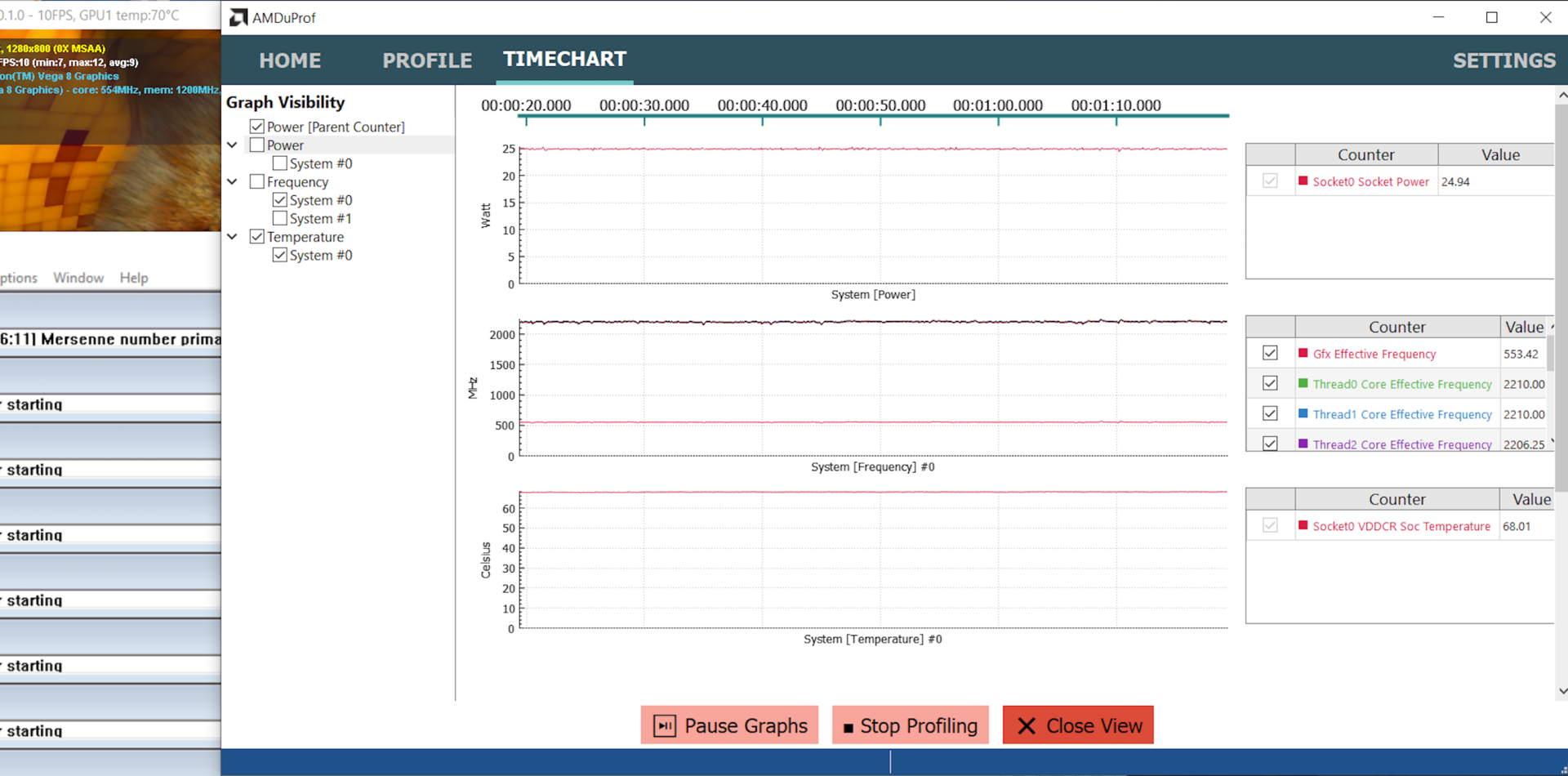The image size is (1568, 776).
Task: Click the AMDuProf logo icon in title bar
Action: (238, 17)
